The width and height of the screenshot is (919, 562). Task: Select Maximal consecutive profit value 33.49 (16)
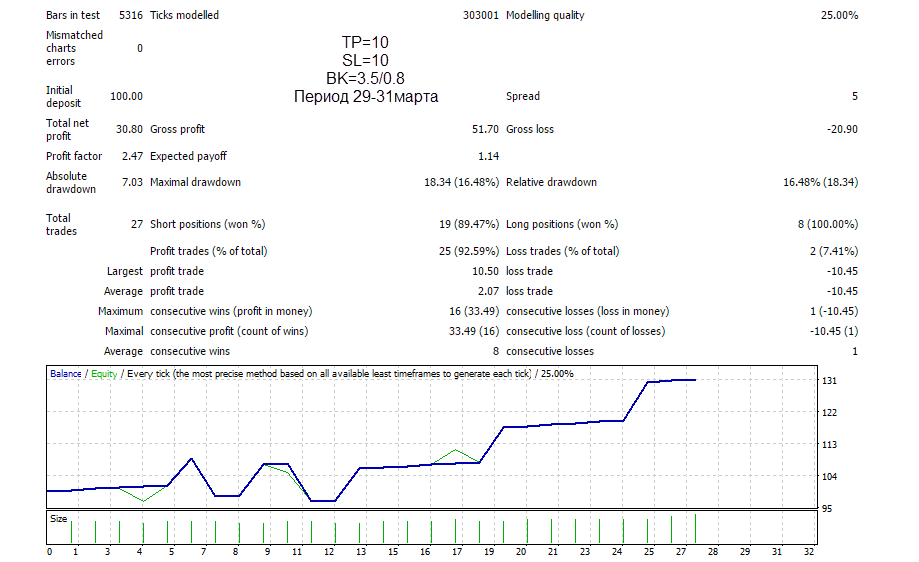click(474, 331)
